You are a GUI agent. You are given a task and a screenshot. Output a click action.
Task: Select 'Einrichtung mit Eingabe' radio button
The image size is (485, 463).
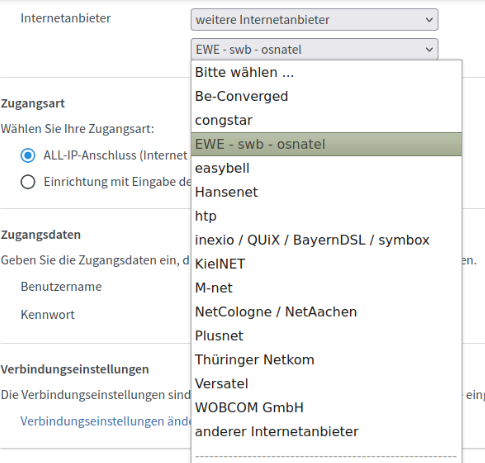click(28, 182)
